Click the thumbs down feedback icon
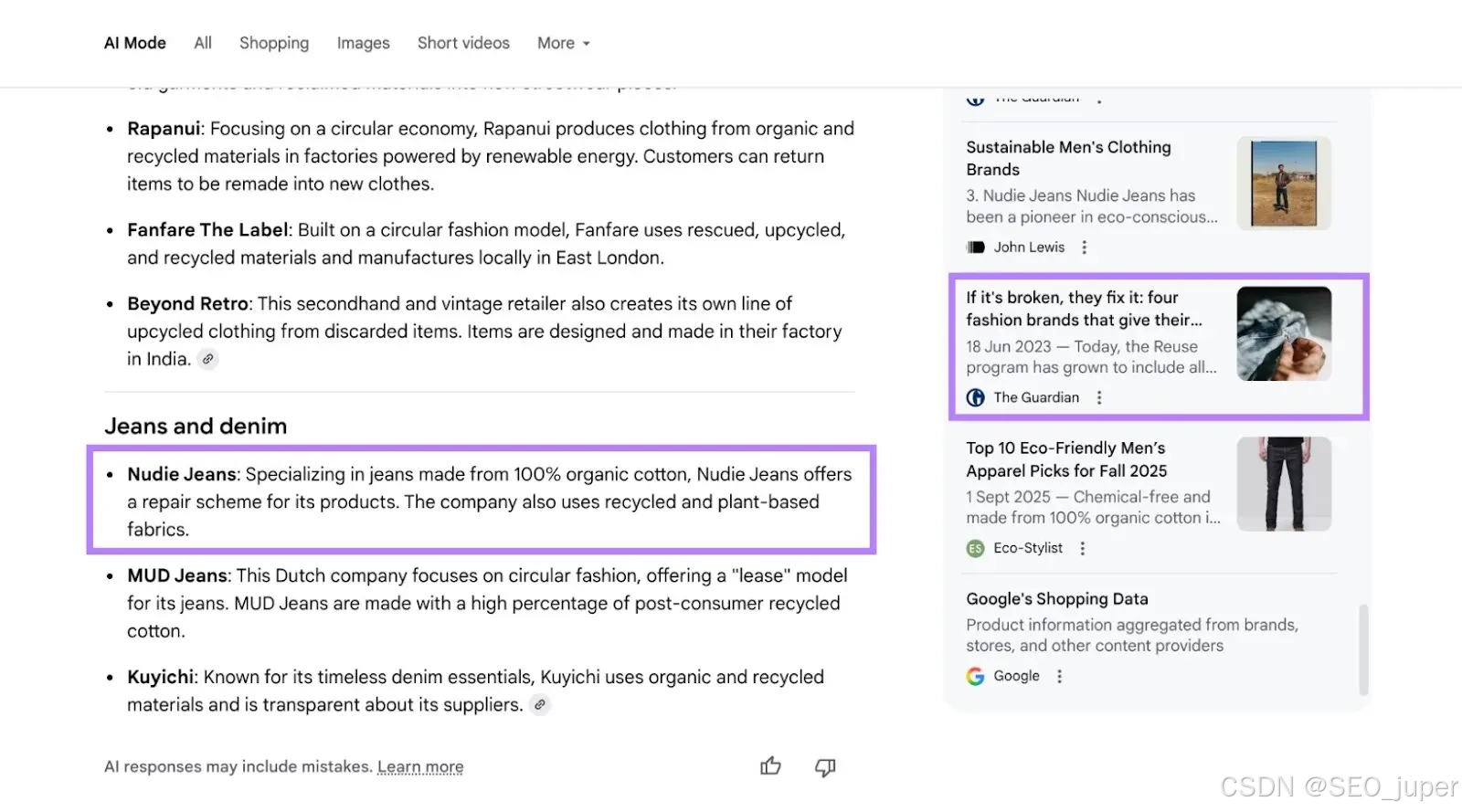 (x=825, y=767)
